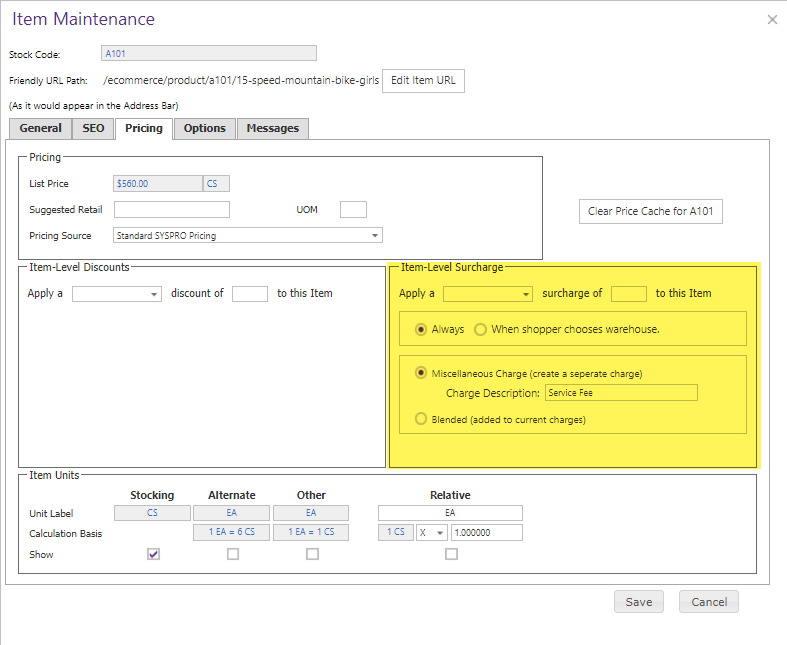This screenshot has width=787, height=645.
Task: Switch to the General tab
Action: pyautogui.click(x=41, y=128)
